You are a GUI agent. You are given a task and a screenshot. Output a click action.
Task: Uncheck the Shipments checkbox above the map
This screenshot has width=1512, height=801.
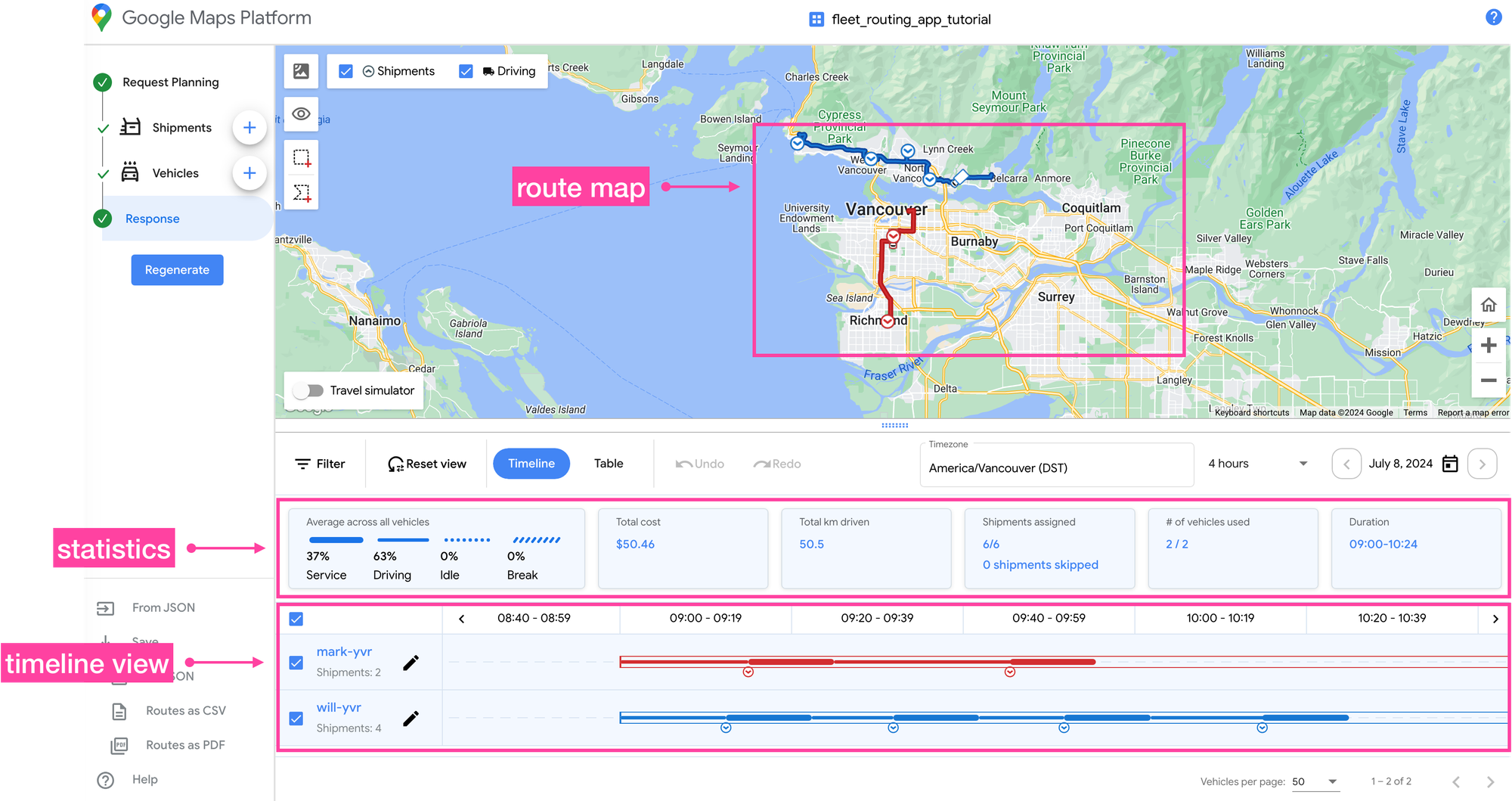[x=345, y=71]
